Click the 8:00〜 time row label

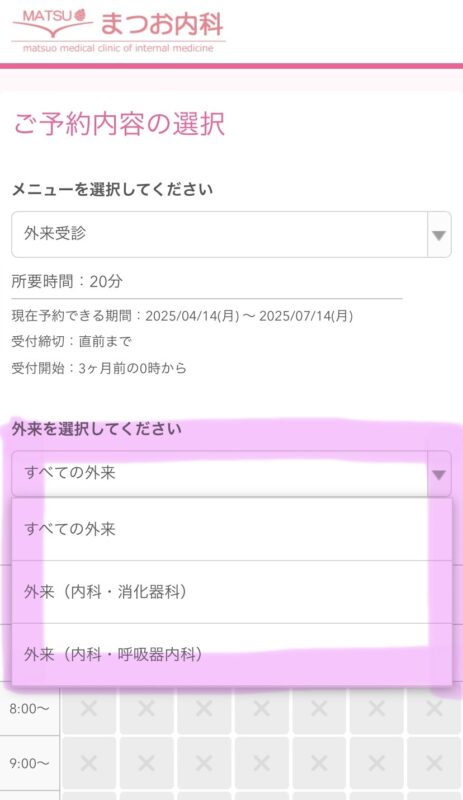tap(30, 709)
